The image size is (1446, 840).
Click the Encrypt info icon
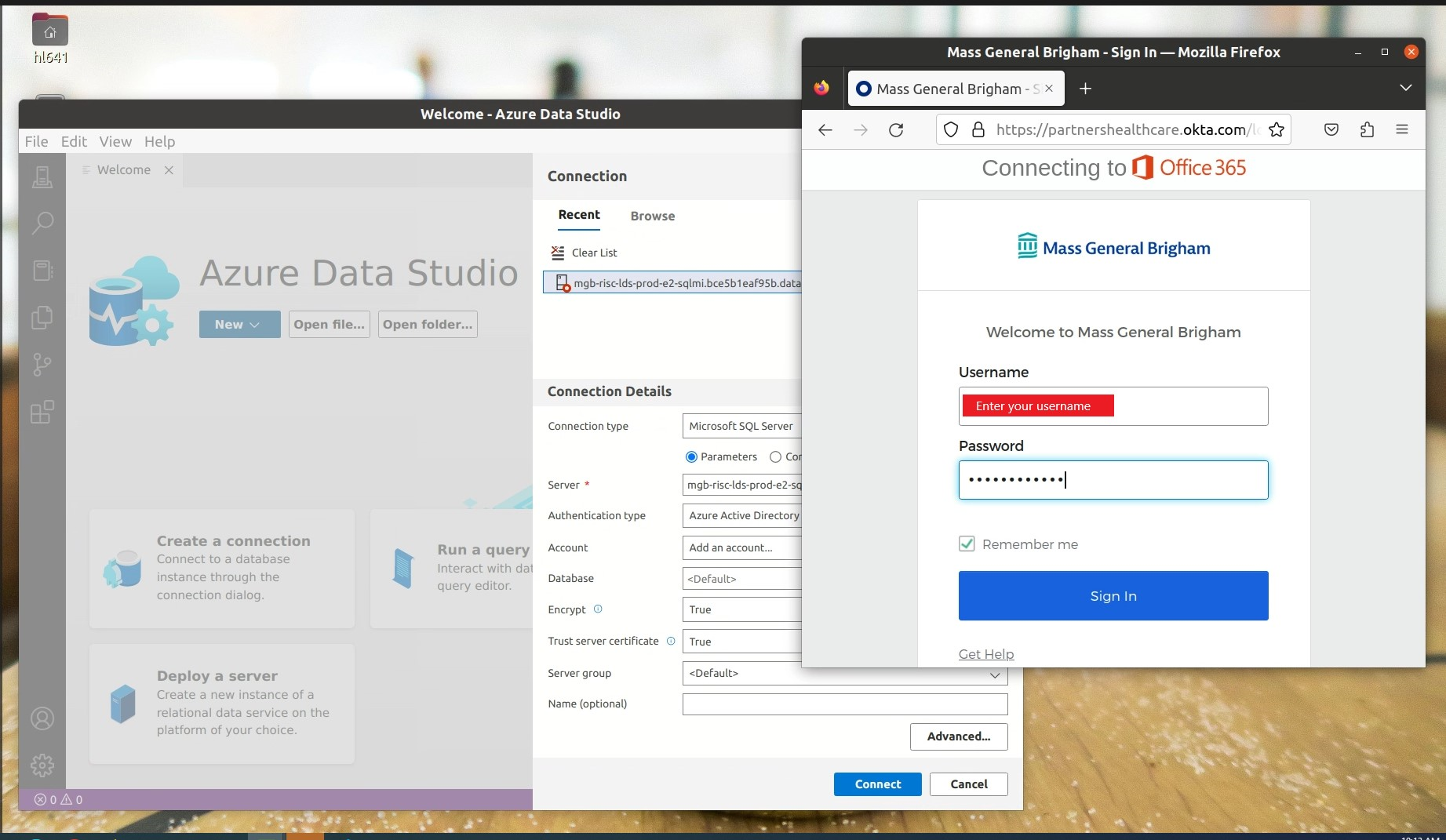click(x=598, y=609)
